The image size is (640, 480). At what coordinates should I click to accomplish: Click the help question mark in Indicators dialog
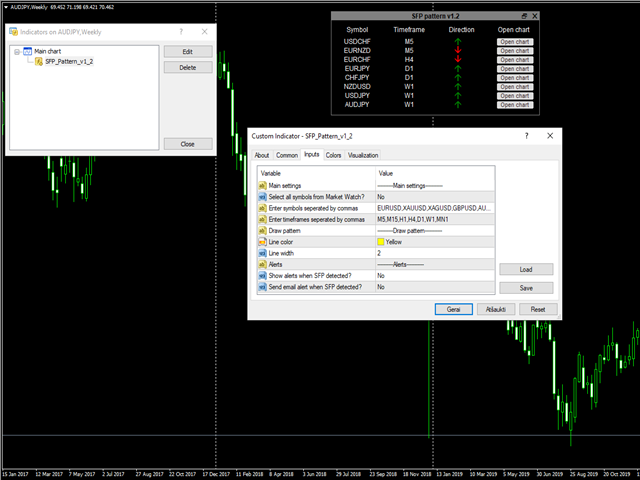(x=180, y=32)
